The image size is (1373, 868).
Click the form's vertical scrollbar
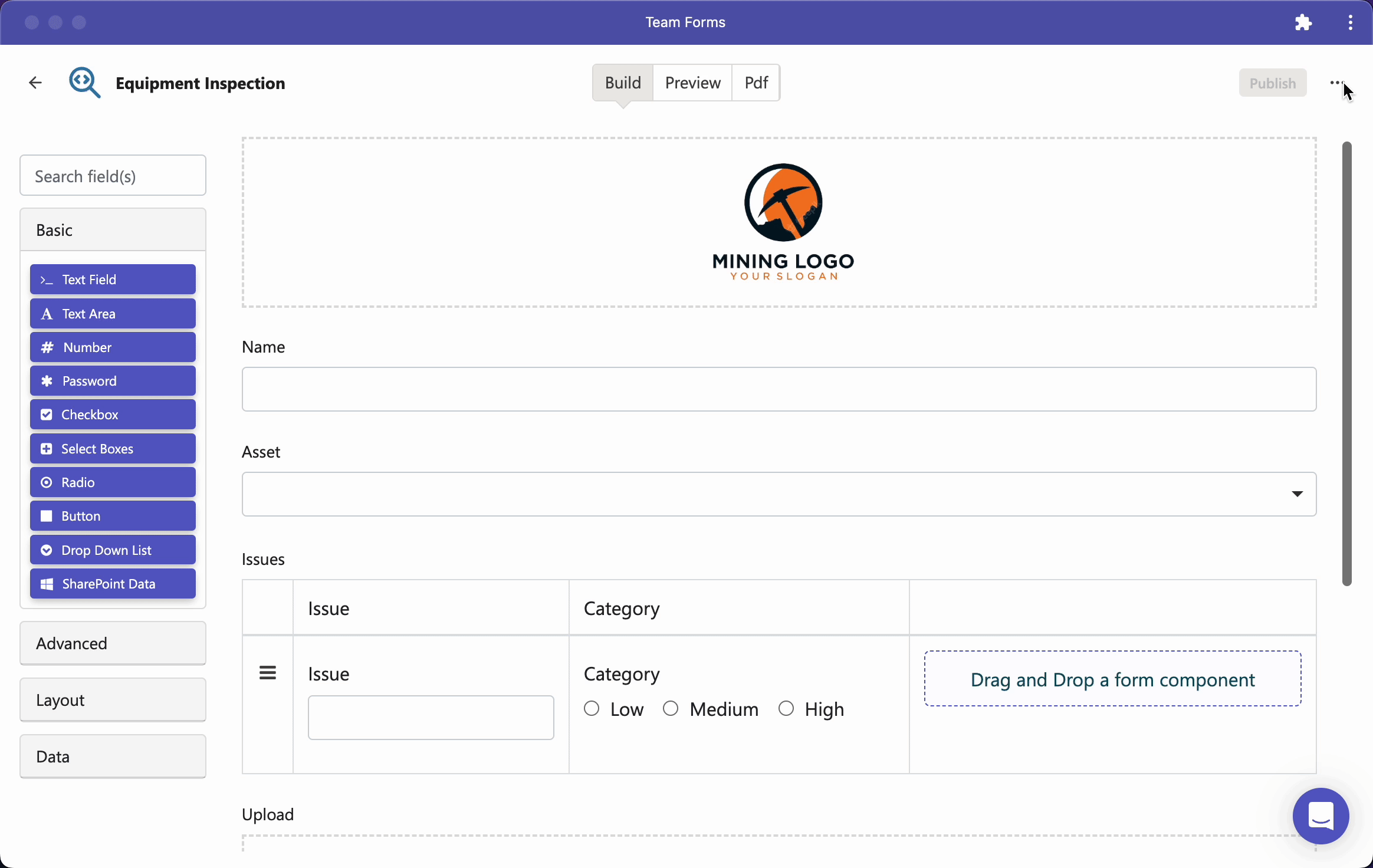pyautogui.click(x=1347, y=364)
